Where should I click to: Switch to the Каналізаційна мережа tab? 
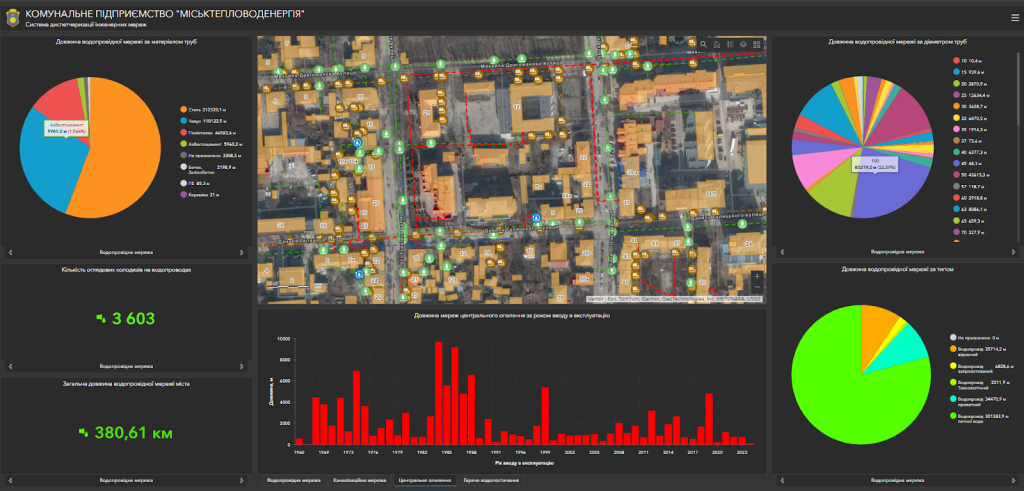point(359,480)
